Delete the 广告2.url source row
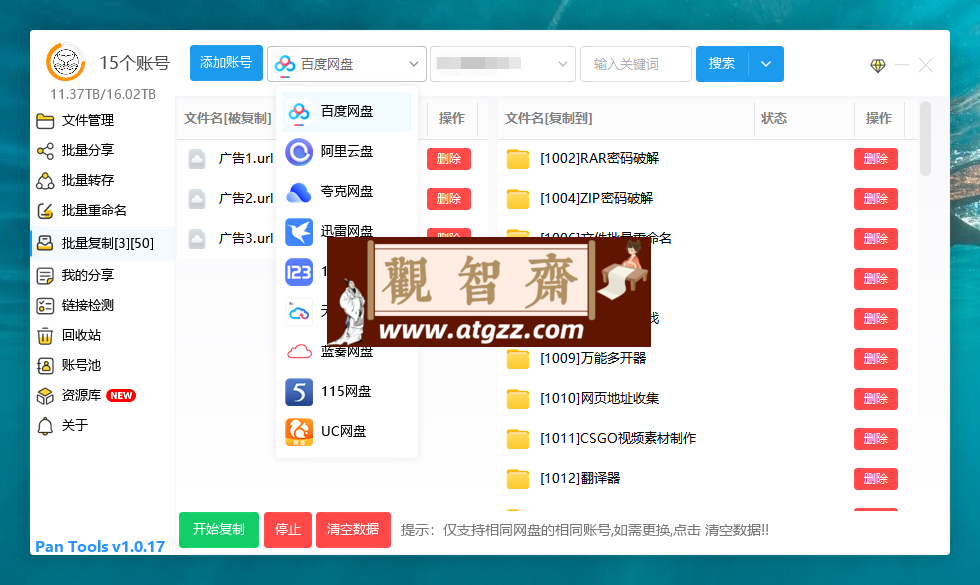 coord(449,199)
